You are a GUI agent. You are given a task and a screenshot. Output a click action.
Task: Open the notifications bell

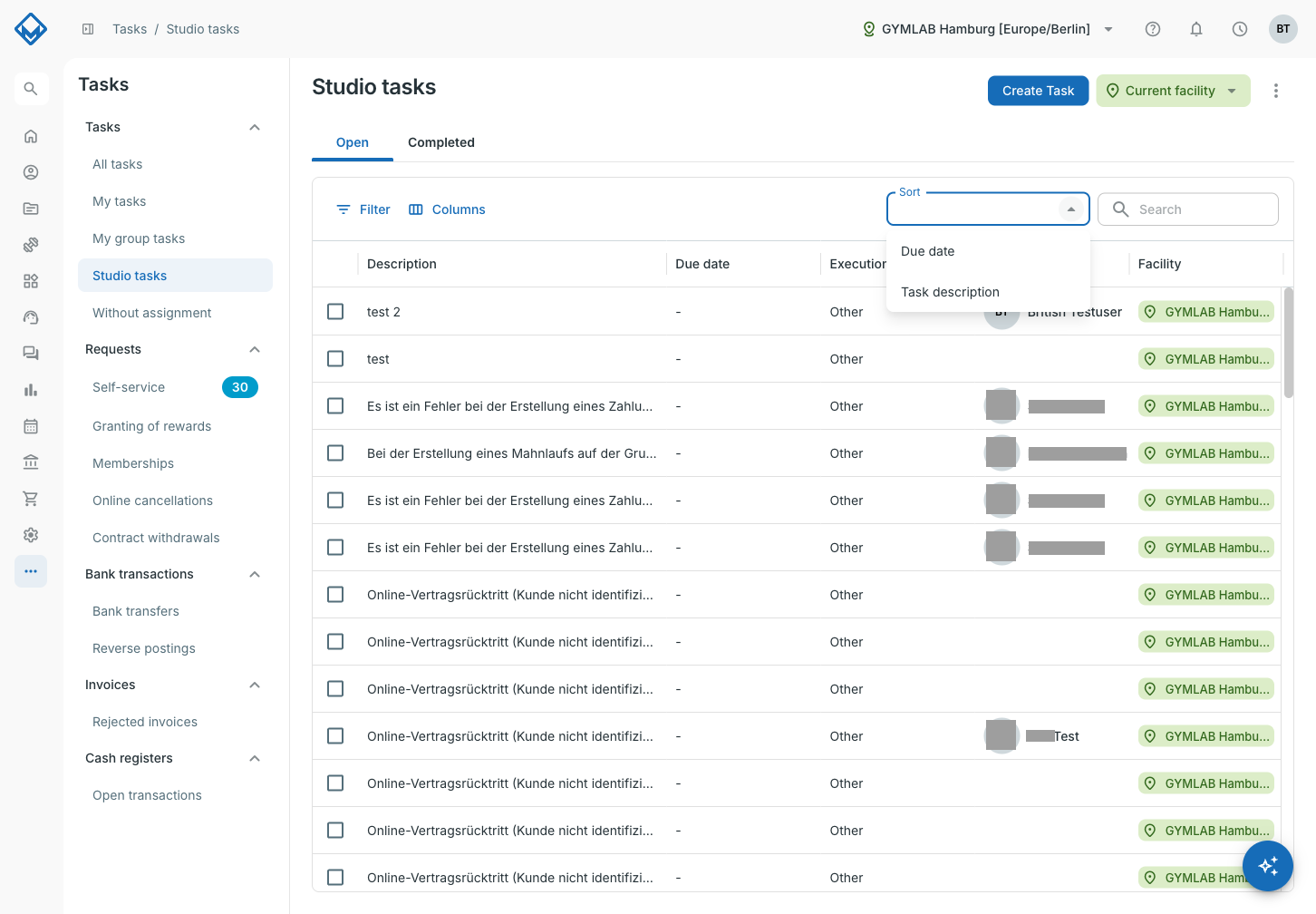(1196, 29)
